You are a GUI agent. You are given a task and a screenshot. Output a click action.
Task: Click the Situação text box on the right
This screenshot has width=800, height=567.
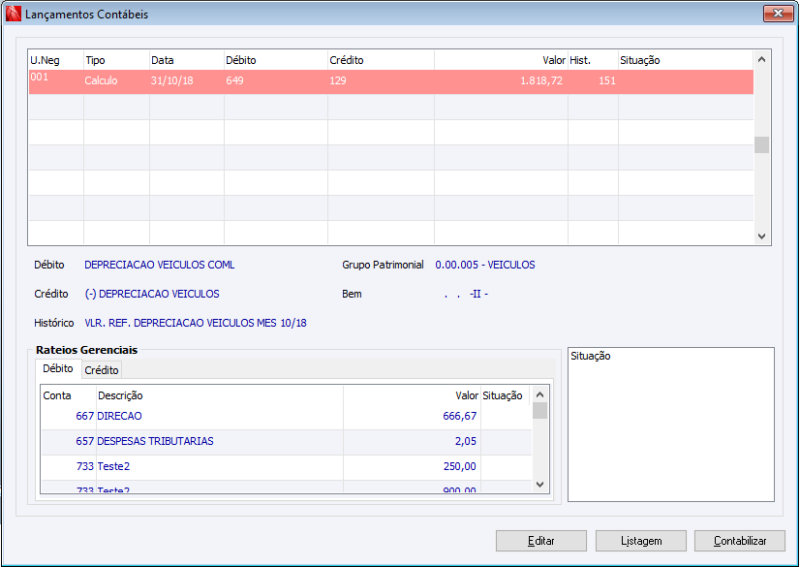click(x=671, y=425)
